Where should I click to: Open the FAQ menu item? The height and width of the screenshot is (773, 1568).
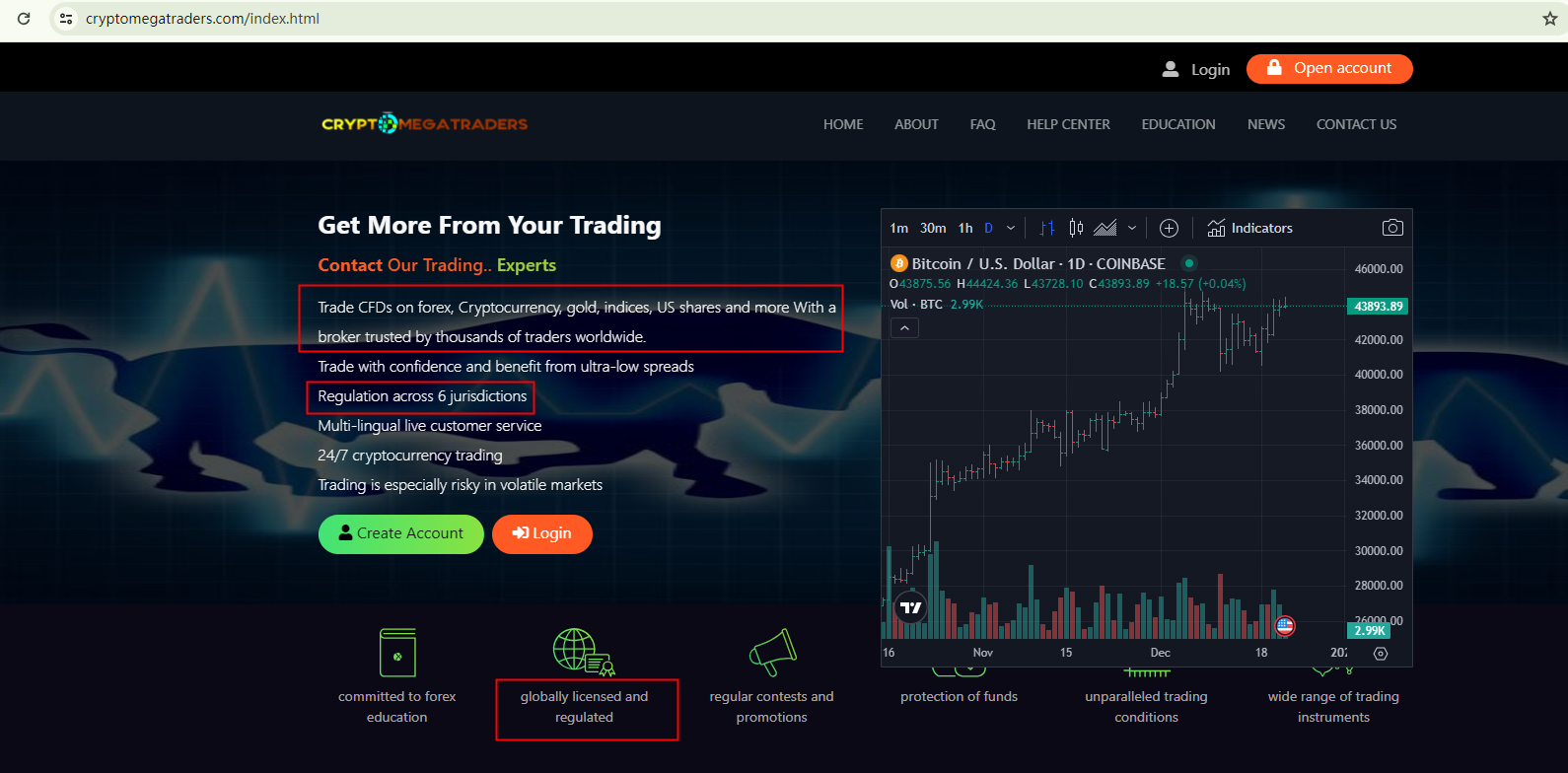982,124
